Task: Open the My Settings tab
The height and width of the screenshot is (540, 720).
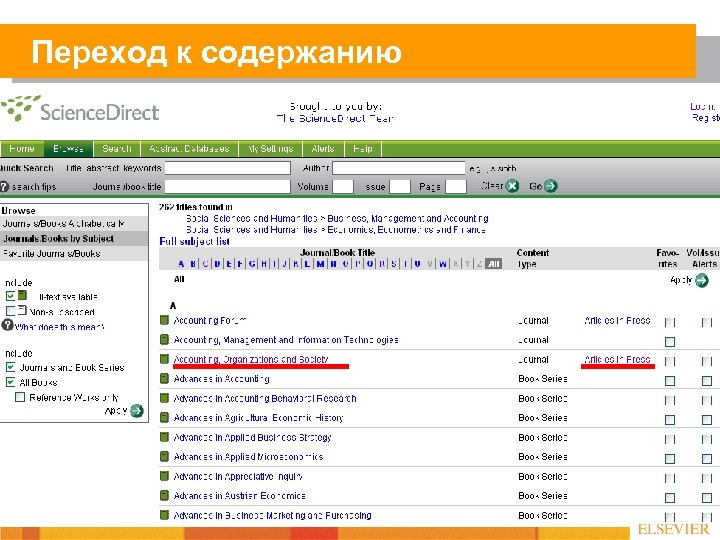Action: coord(270,149)
